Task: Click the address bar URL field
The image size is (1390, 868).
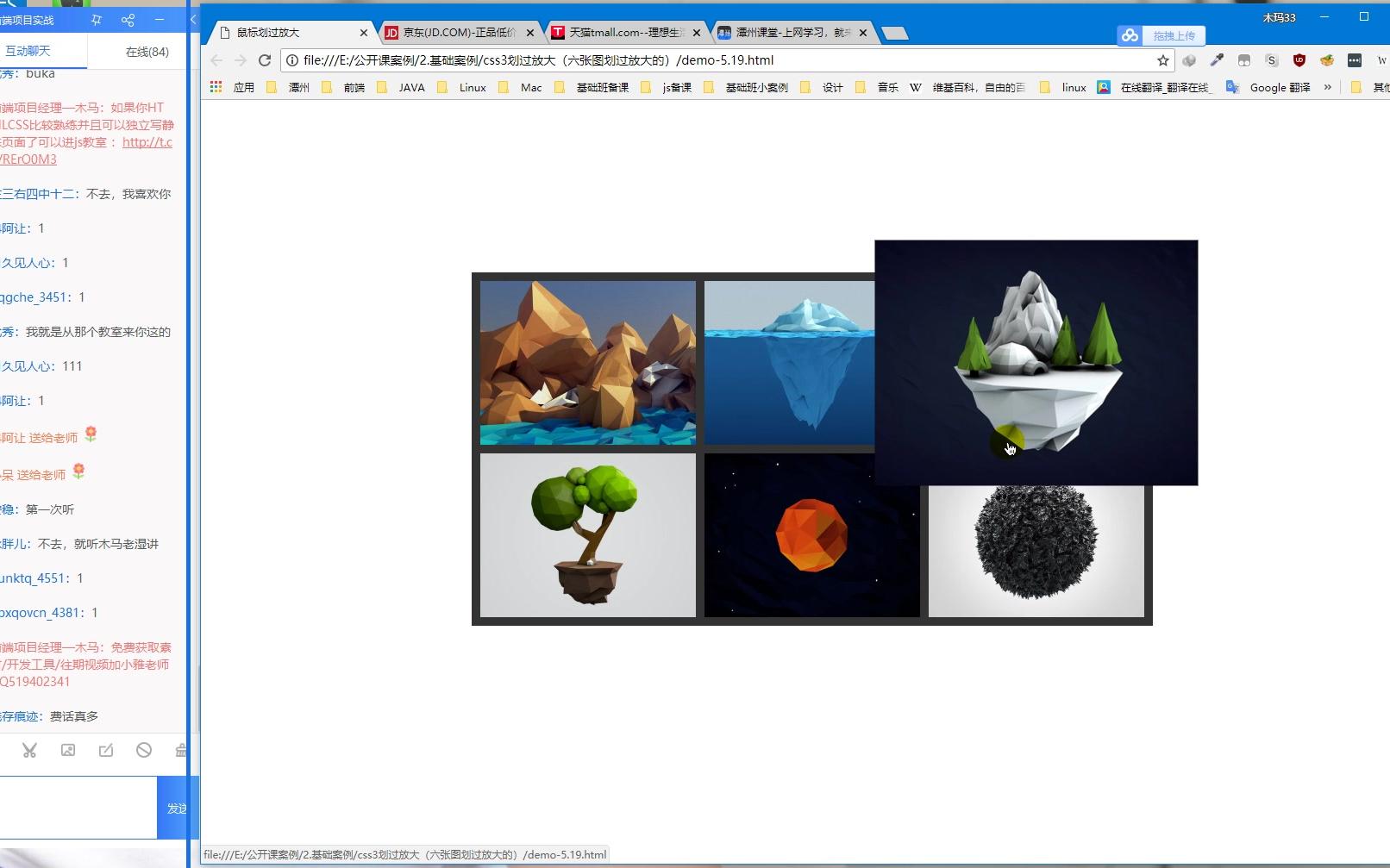Action: (x=724, y=60)
